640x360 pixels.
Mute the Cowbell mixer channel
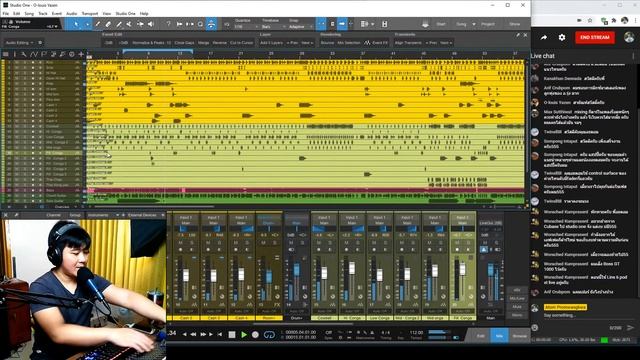(318, 242)
